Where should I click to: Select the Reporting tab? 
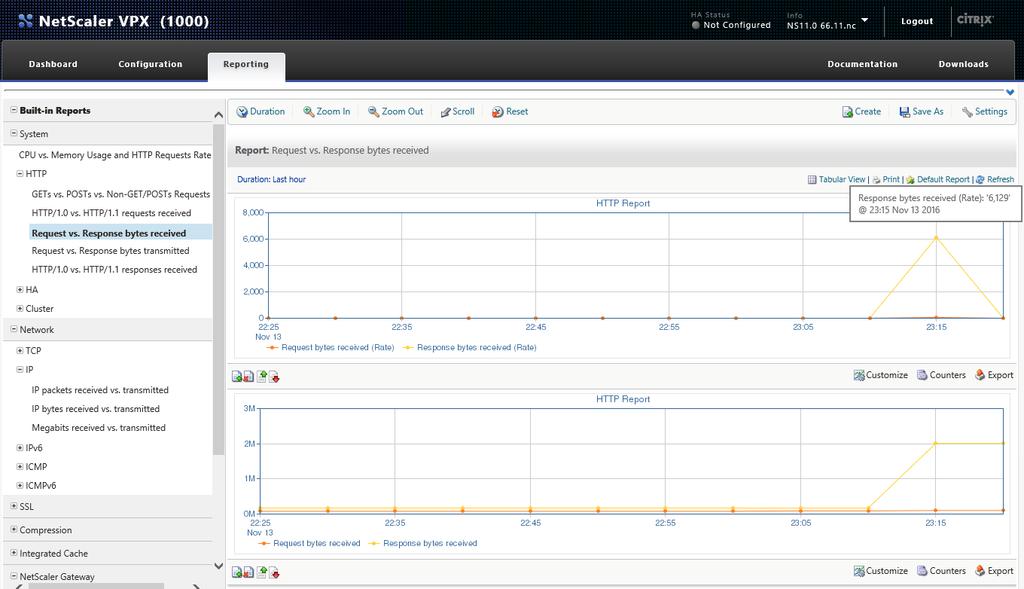pos(246,65)
